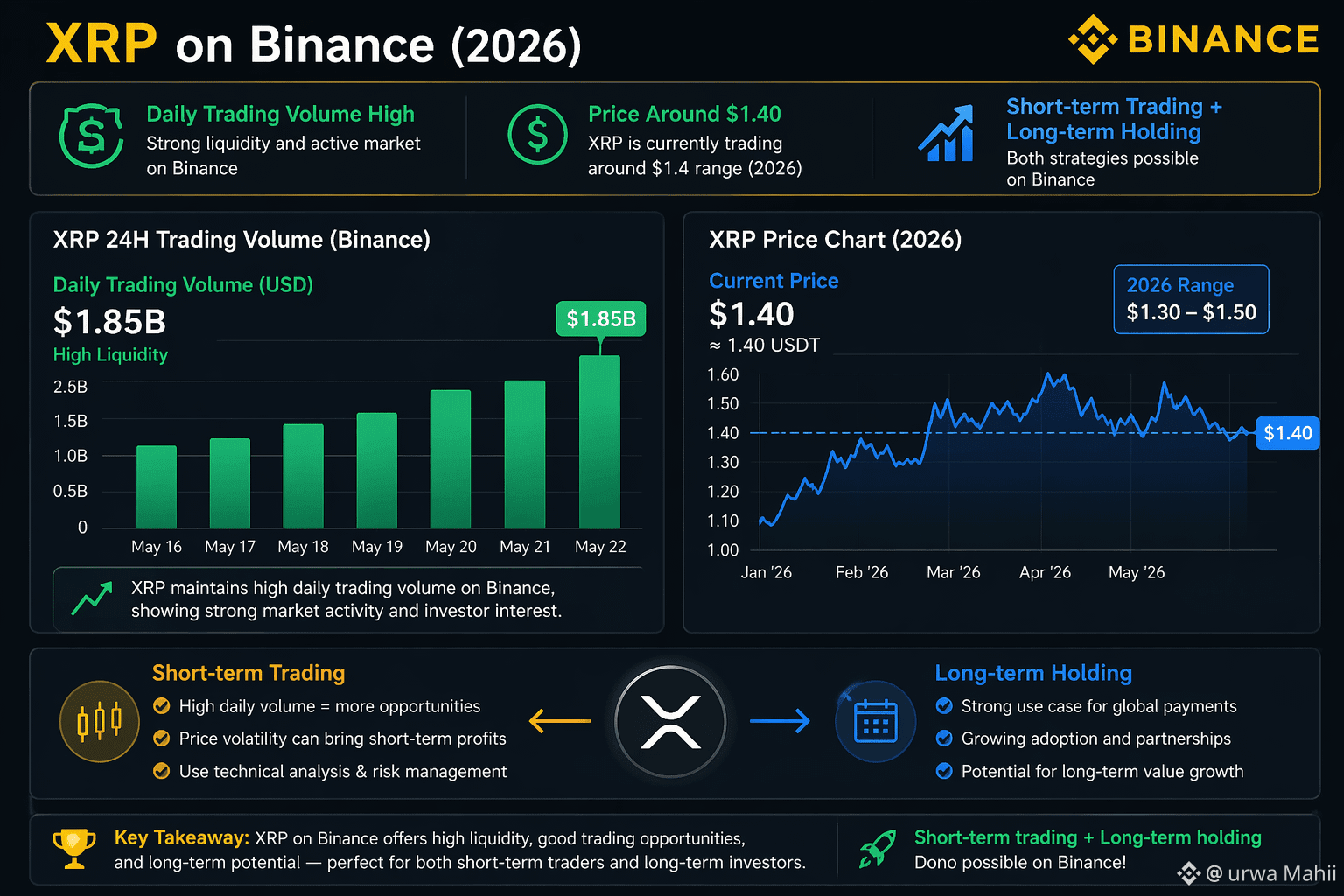The width and height of the screenshot is (1344, 896).
Task: Click the Binance diamond logo icon
Action: coord(1093,39)
